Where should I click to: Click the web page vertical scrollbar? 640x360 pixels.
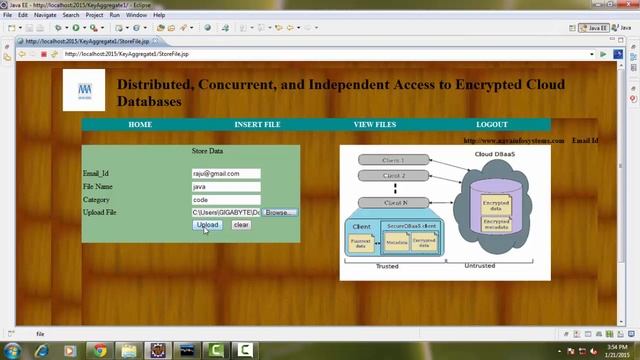[x=621, y=193]
